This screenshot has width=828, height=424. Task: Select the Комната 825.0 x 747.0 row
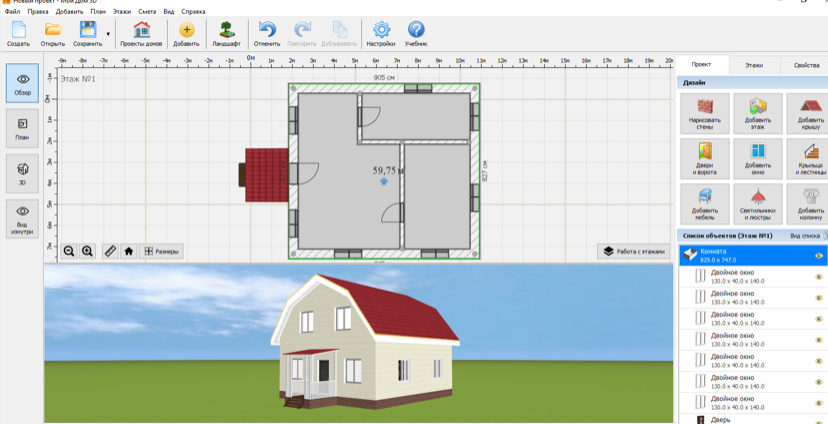[752, 256]
